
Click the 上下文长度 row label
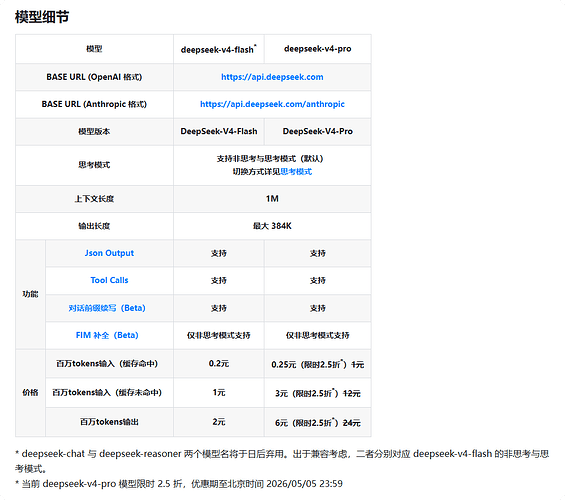point(94,199)
